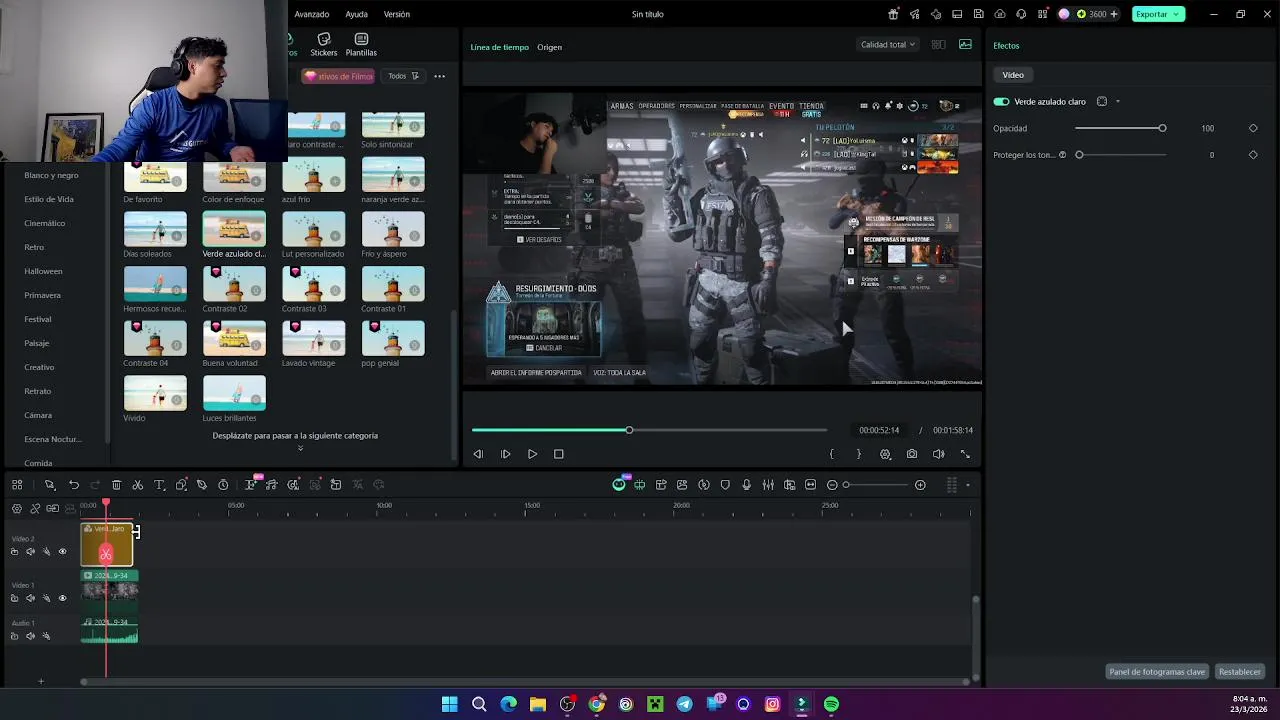Click the scopes waveform icon above preview
Image resolution: width=1280 pixels, height=720 pixels.
click(x=965, y=44)
